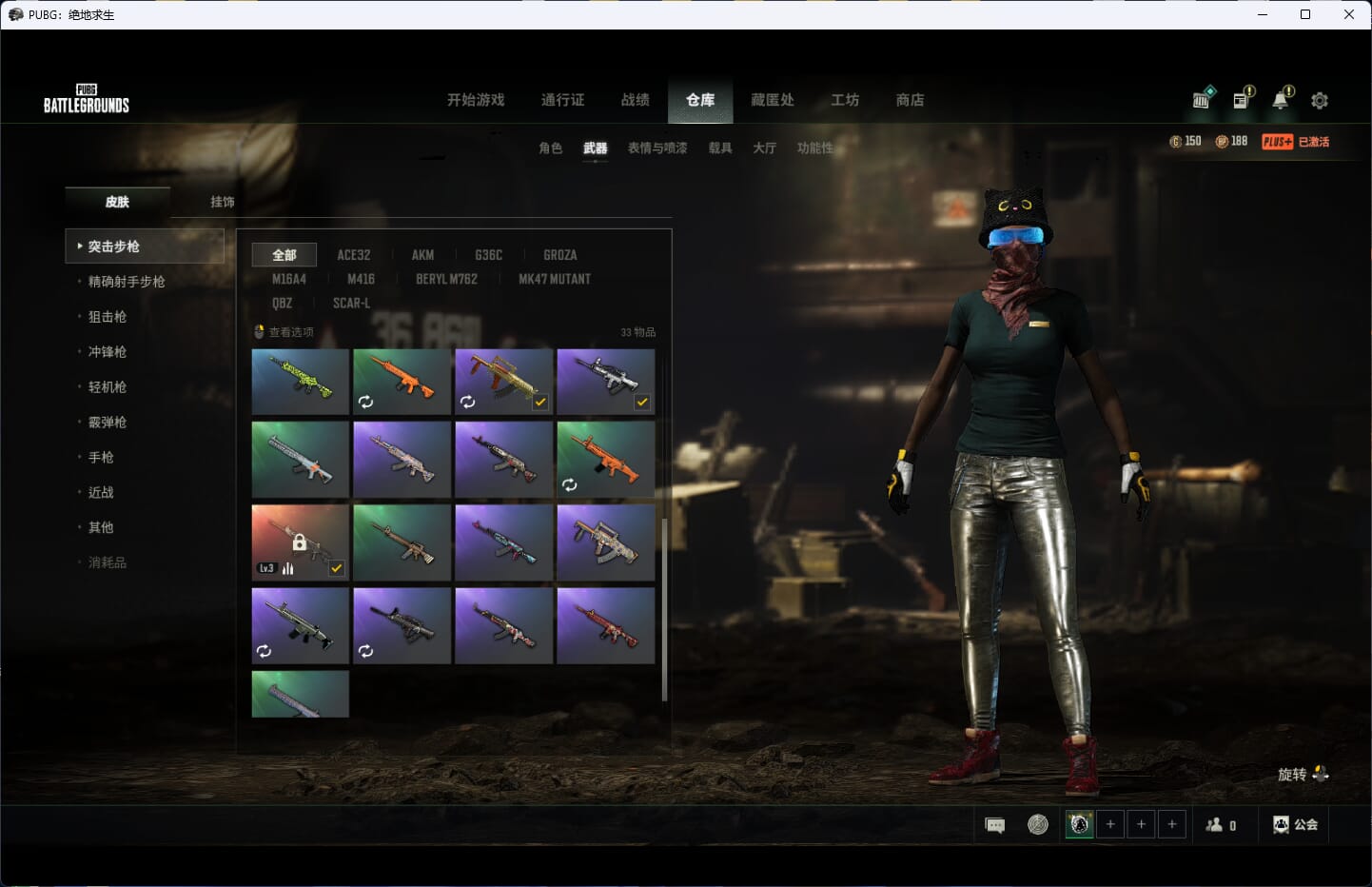The height and width of the screenshot is (887, 1372).
Task: Toggle the checkmark on the locked Lv.3 skin
Action: point(337,568)
